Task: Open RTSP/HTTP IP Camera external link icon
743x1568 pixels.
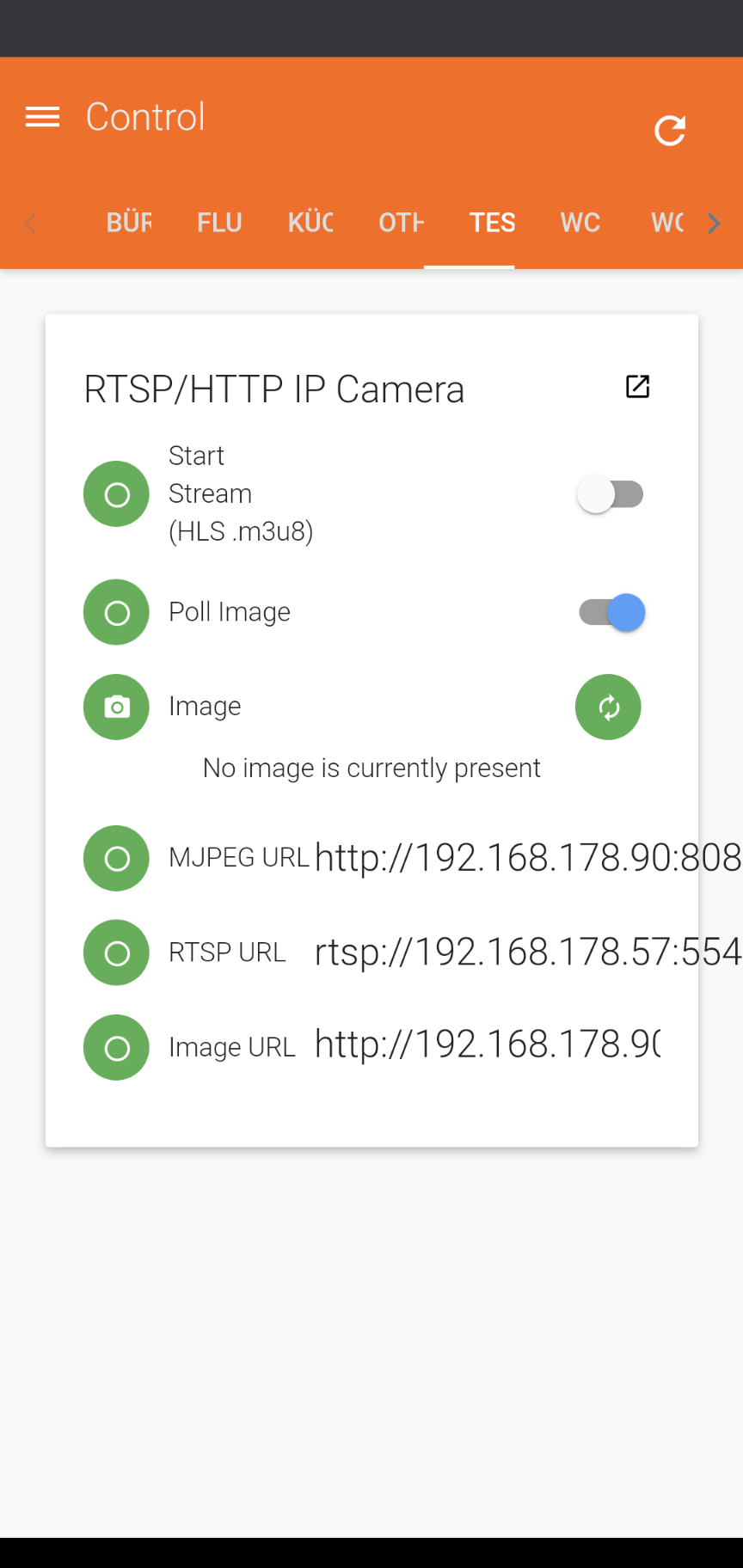Action: point(637,387)
